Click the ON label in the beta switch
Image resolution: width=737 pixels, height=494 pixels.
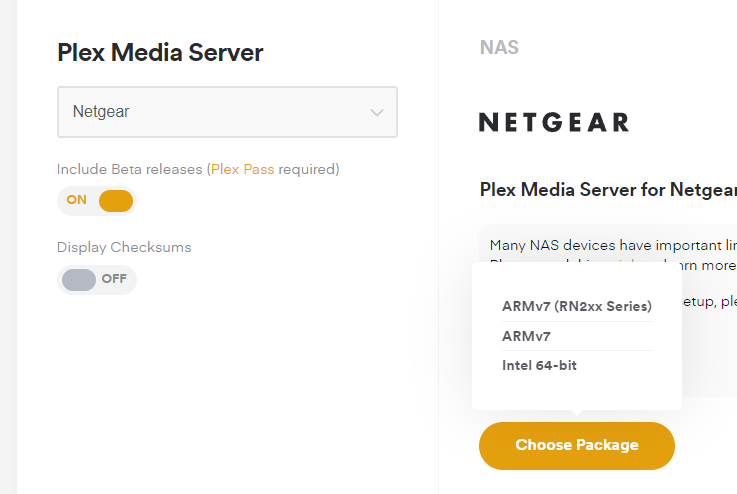(77, 200)
